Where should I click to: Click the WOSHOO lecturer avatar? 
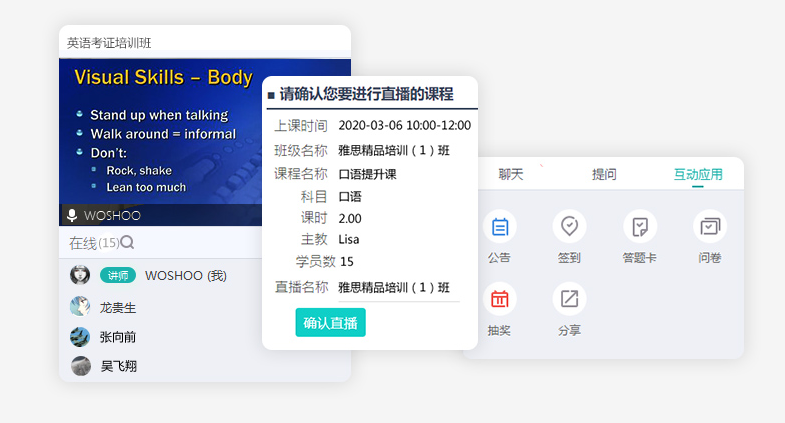click(80, 275)
